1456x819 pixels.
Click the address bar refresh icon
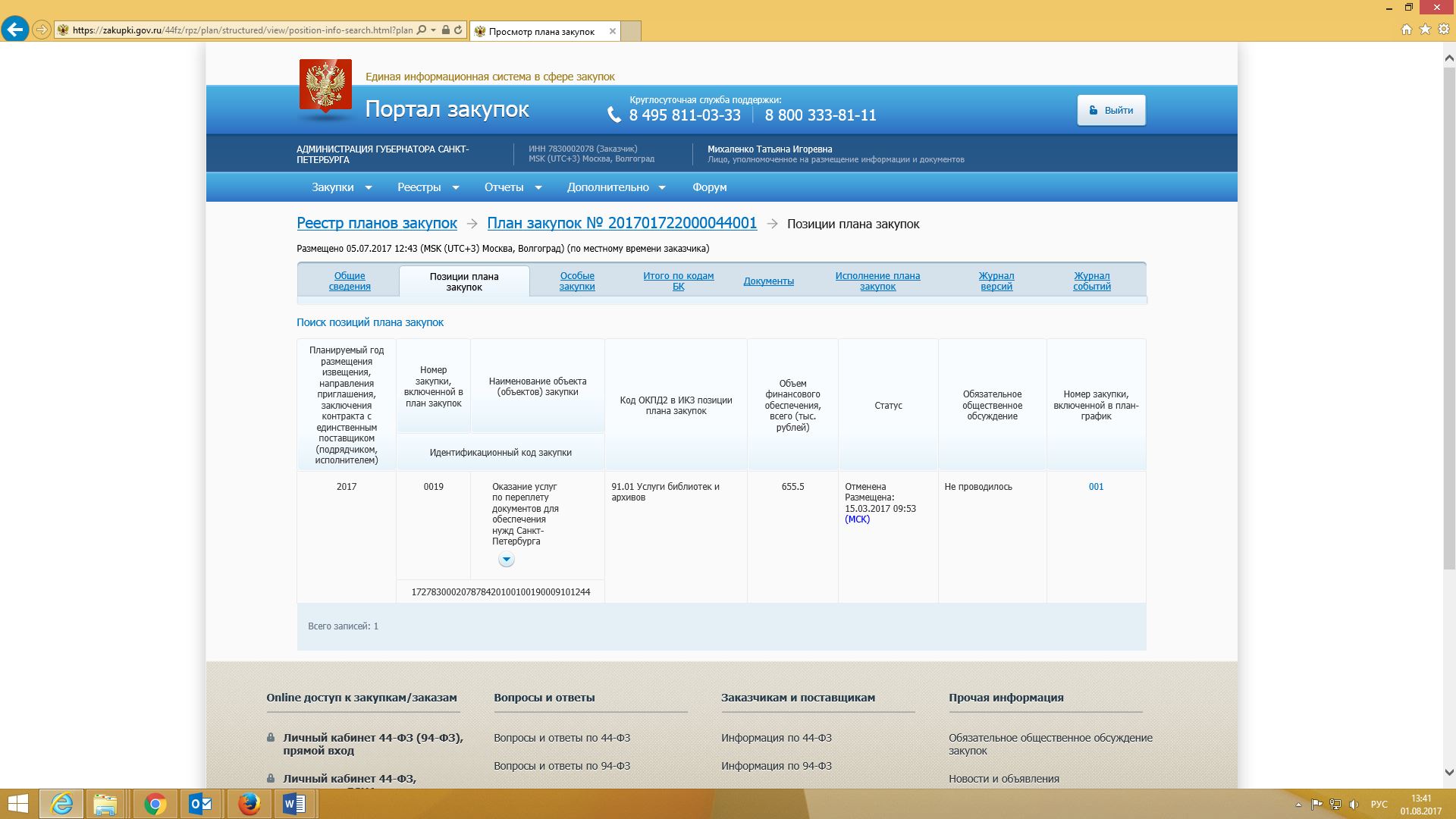tap(458, 30)
